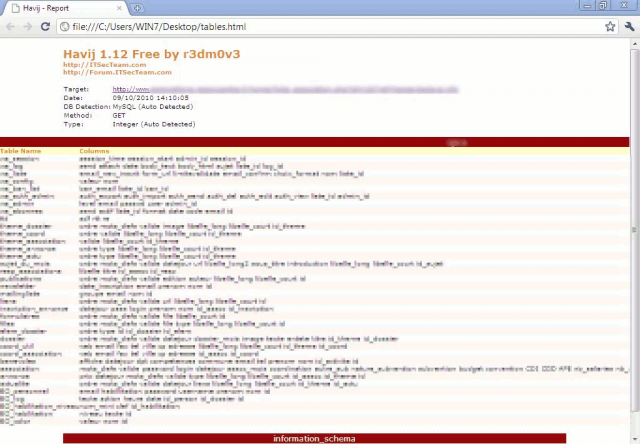Viewport: 640px width, 444px height.
Task: Click the browser Back arrow
Action: click(11, 27)
